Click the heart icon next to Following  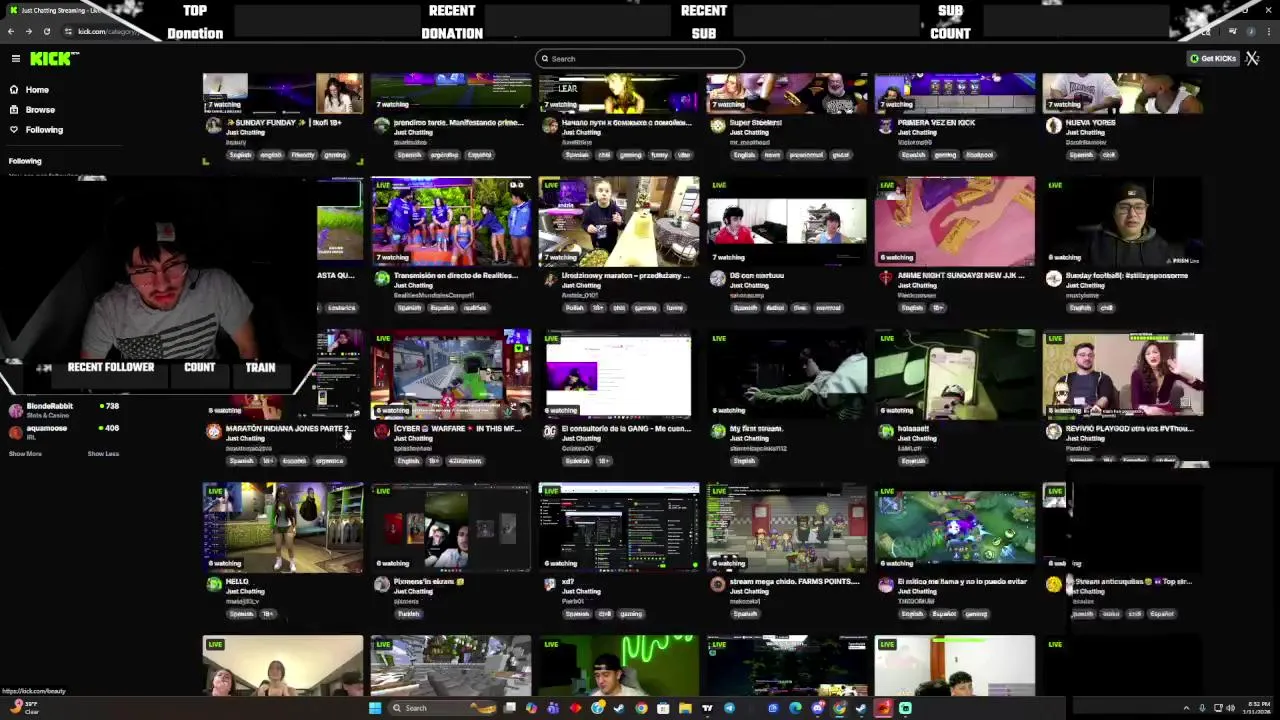(14, 130)
